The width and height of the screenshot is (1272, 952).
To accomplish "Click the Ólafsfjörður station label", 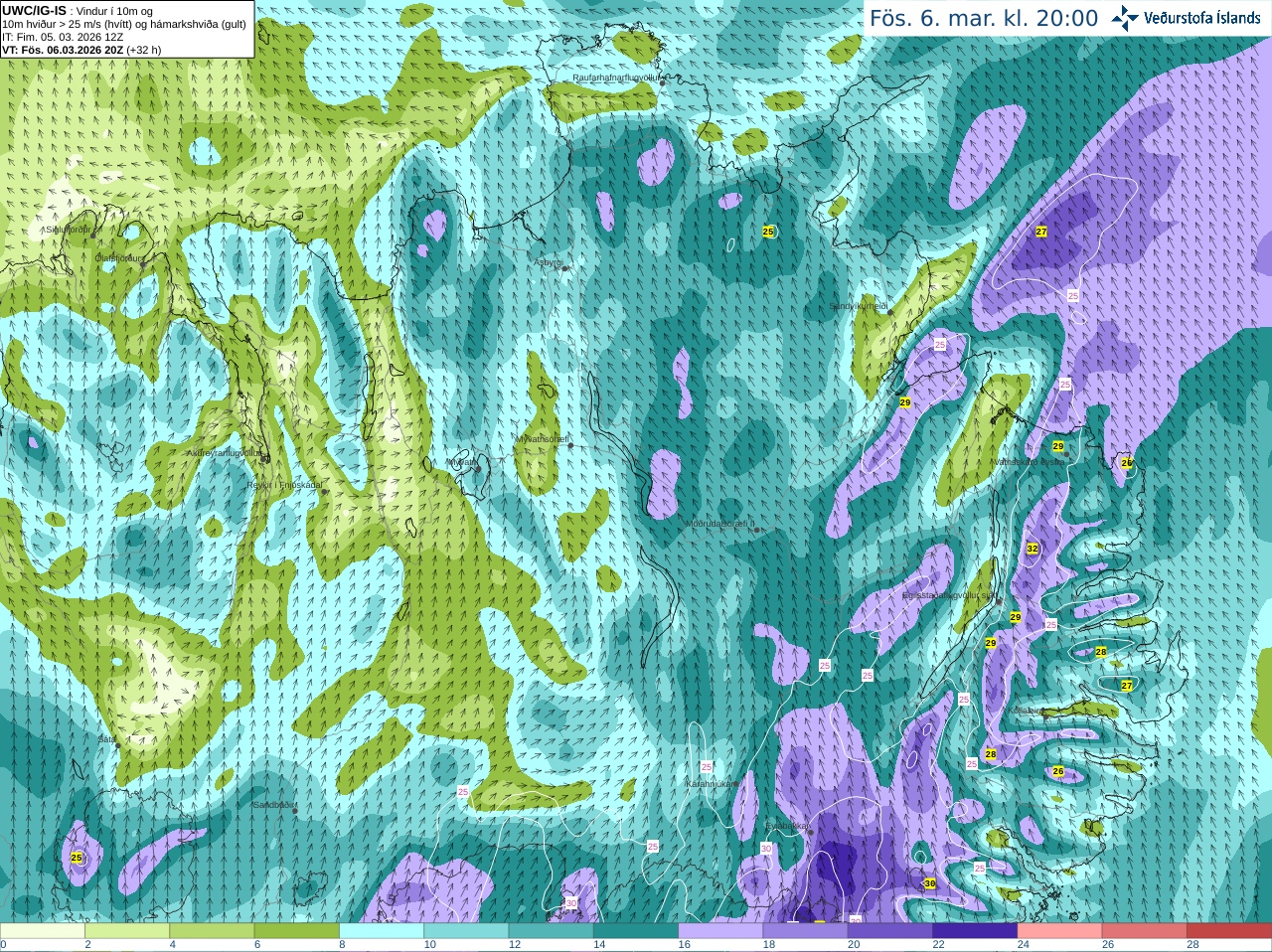I will [119, 258].
